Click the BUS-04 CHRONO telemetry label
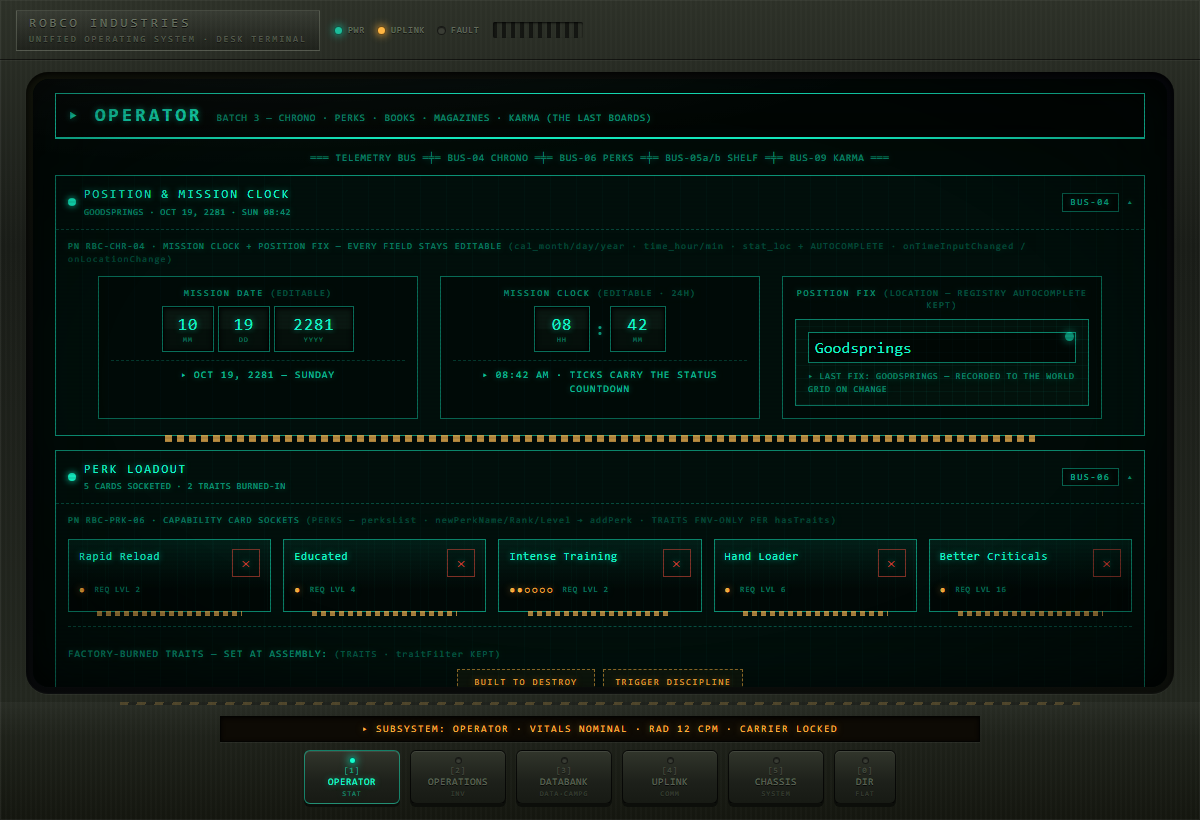The image size is (1200, 820). point(488,158)
